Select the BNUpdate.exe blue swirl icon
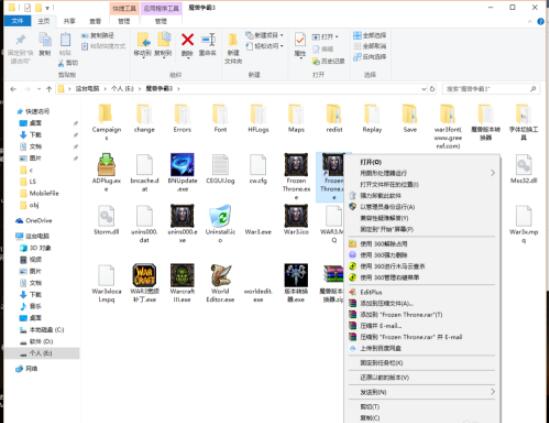 [182, 165]
